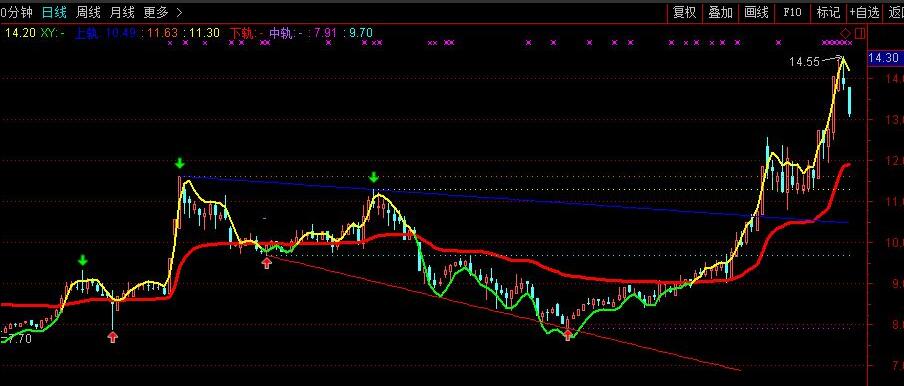Click the split-panel square icon at chart corner

click(859, 33)
